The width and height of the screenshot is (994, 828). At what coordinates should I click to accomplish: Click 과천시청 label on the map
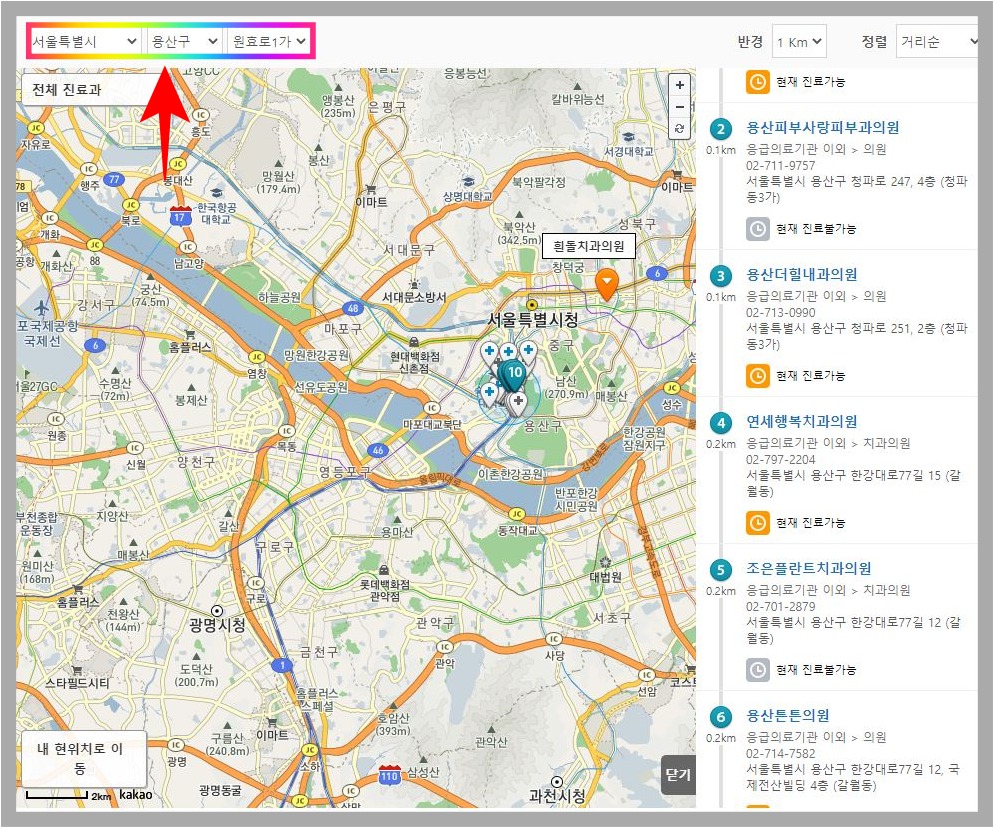[557, 796]
